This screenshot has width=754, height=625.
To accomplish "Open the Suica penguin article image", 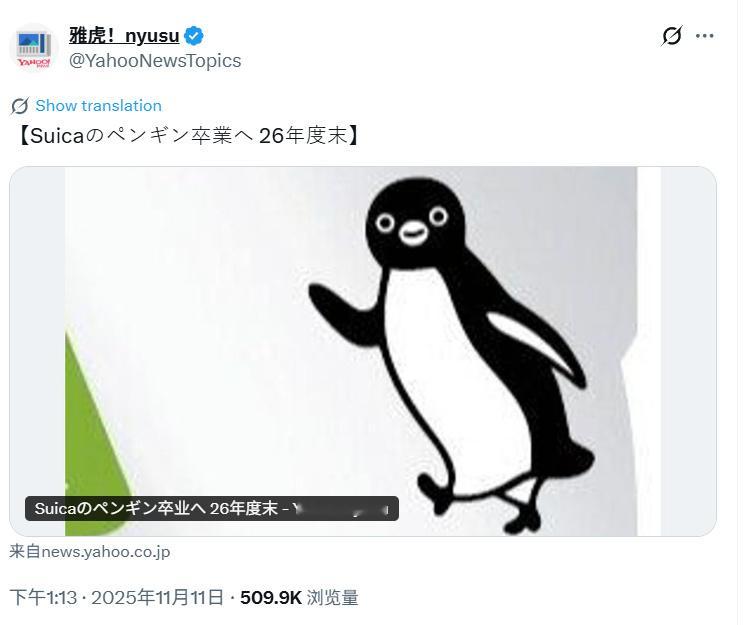I will click(363, 351).
